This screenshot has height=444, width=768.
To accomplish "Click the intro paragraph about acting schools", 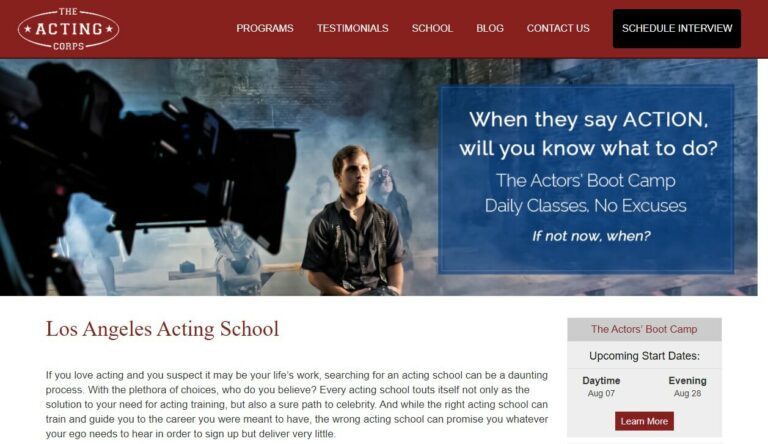I will (x=297, y=404).
